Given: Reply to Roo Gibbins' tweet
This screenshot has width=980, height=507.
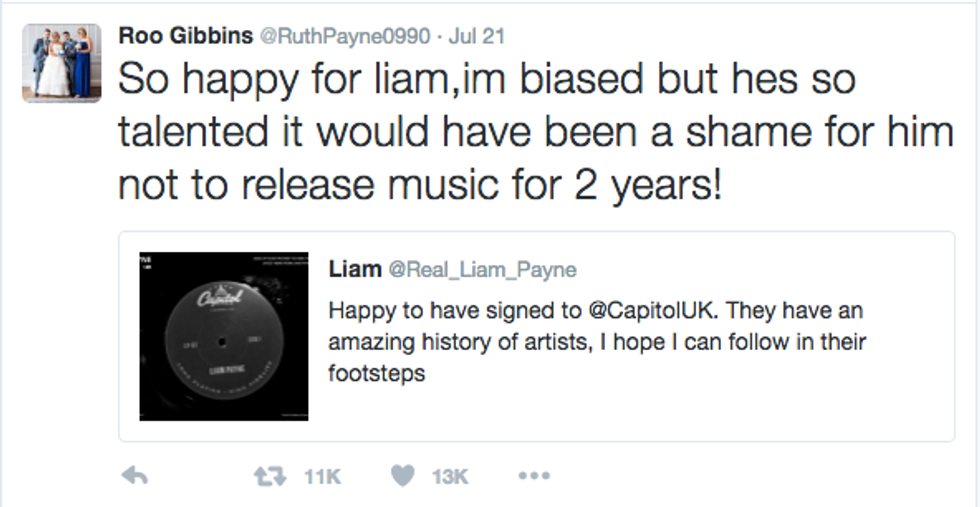Looking at the screenshot, I should pos(135,477).
